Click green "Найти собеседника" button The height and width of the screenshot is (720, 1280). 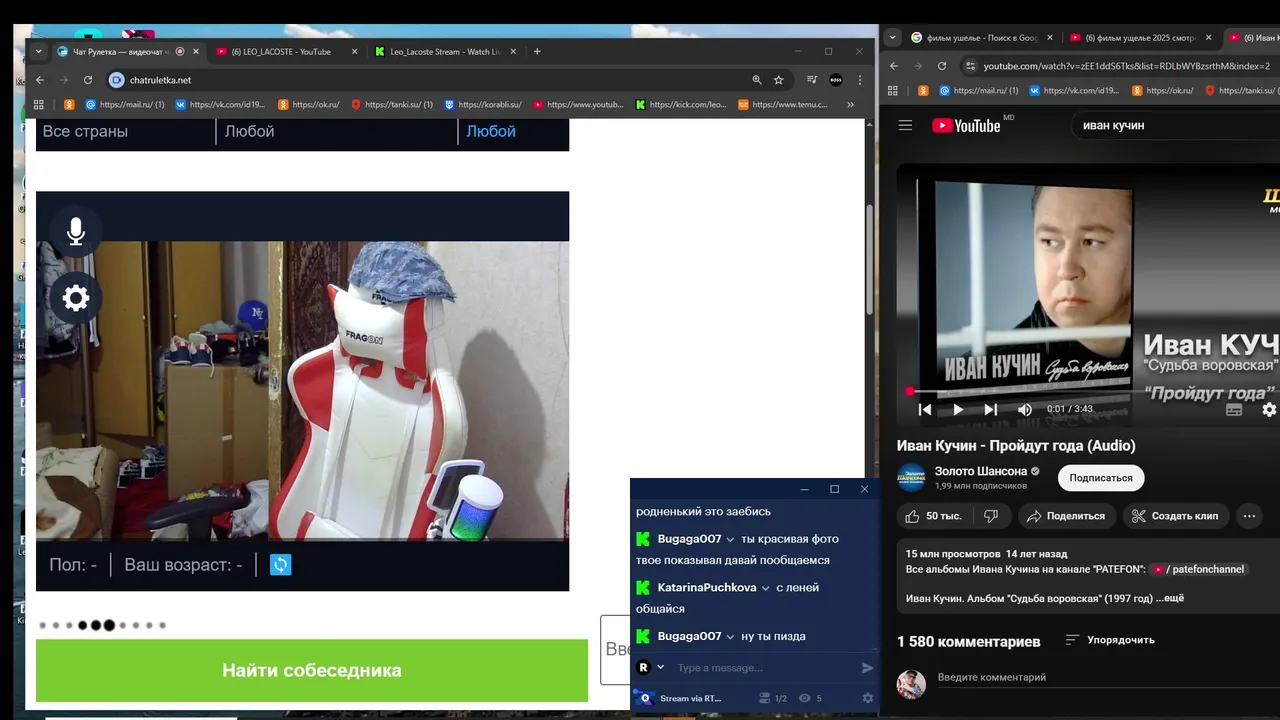312,670
